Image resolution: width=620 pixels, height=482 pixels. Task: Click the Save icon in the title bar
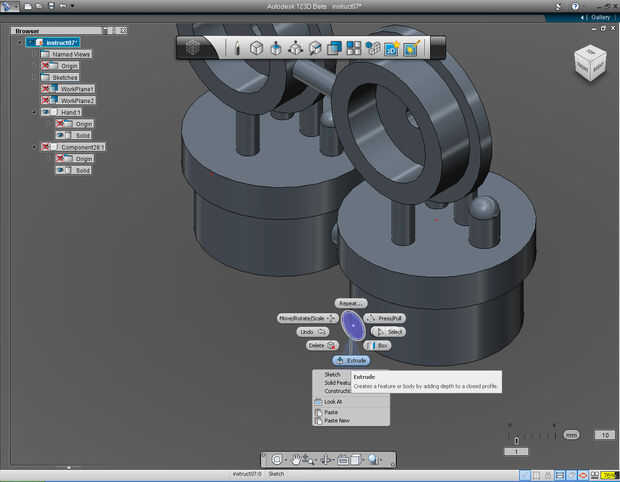point(51,6)
